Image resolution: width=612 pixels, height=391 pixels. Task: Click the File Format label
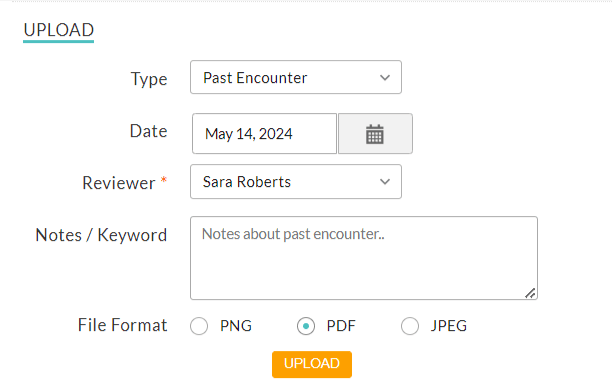click(123, 325)
